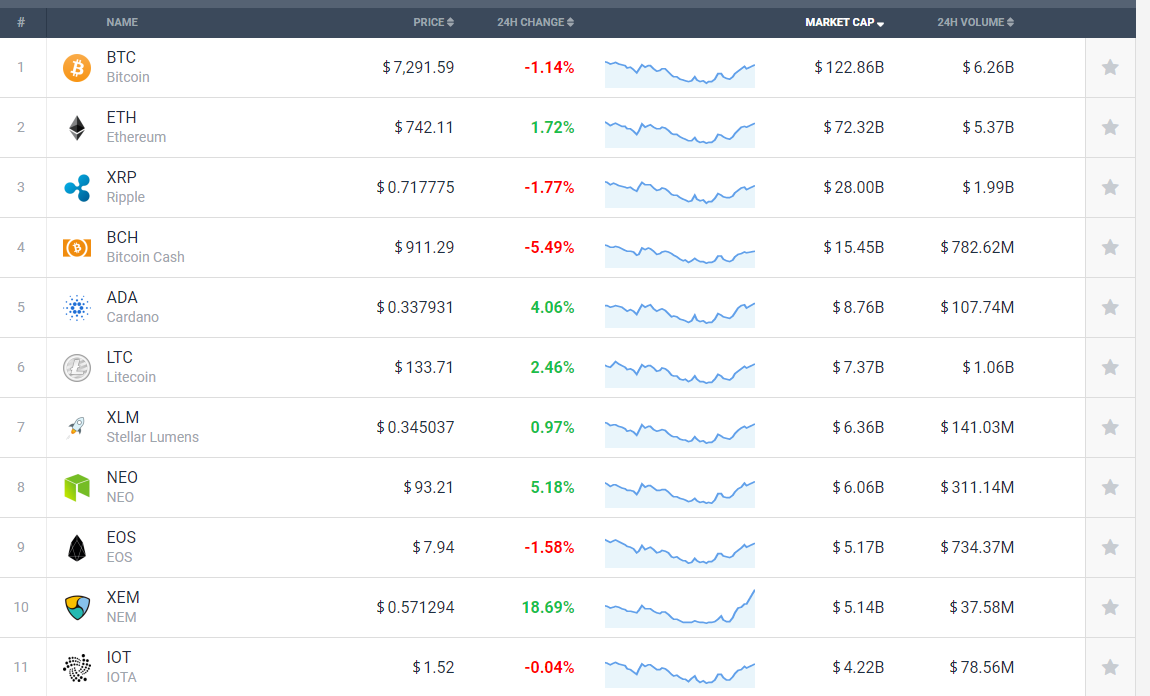Mark IOTA as favorite with star
The image size is (1150, 696).
pyautogui.click(x=1110, y=667)
